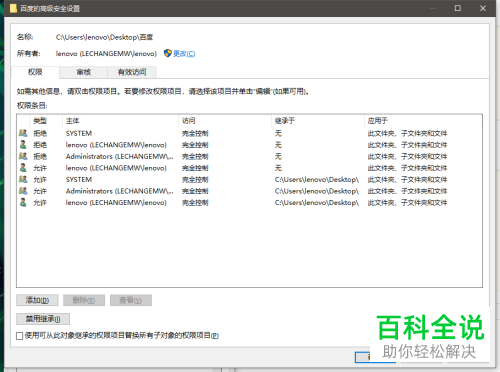Click the single-user icon of the Deny lenovo entry
This screenshot has height=372, width=500.
click(23, 145)
